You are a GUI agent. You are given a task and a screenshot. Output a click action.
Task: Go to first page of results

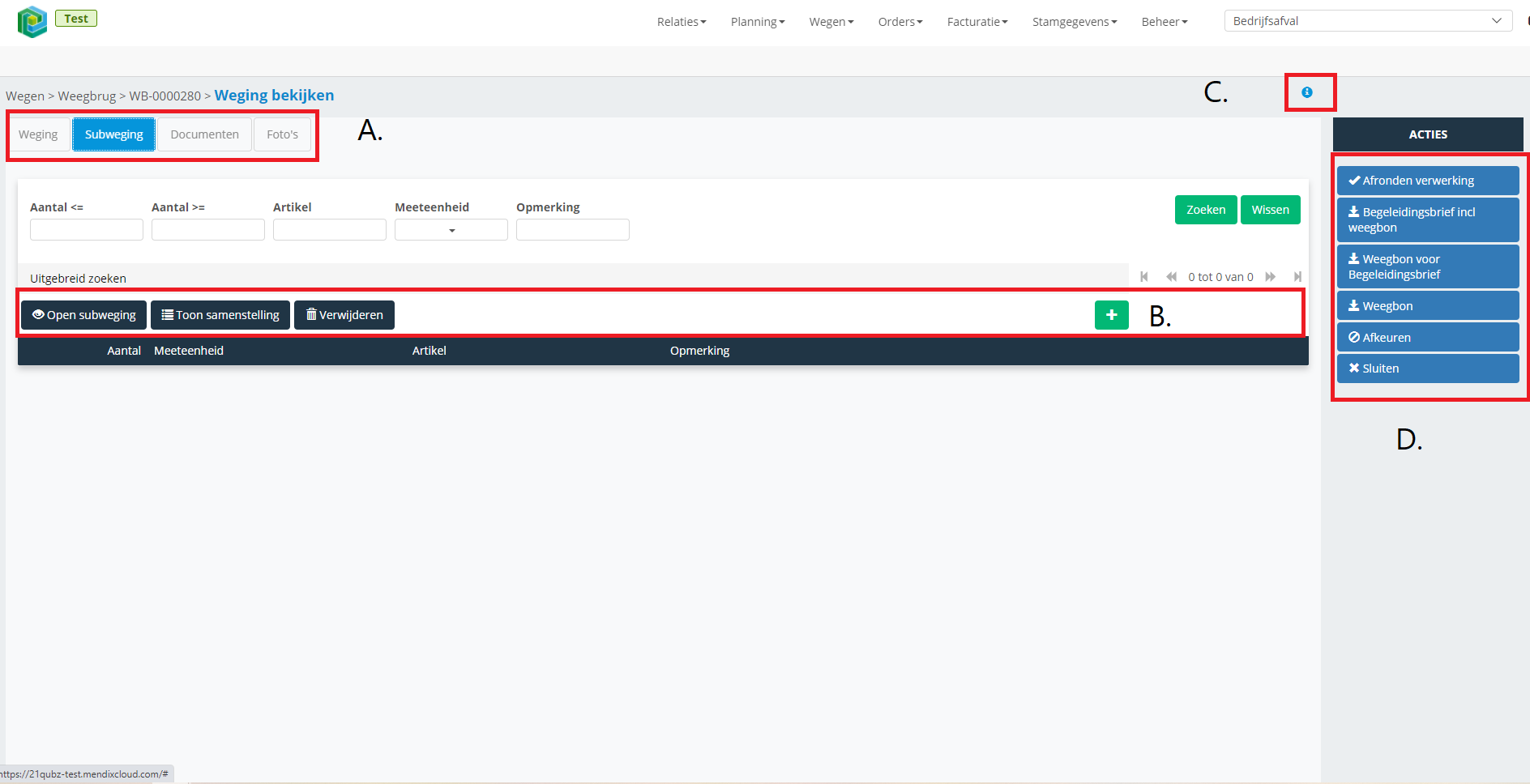coord(1144,277)
